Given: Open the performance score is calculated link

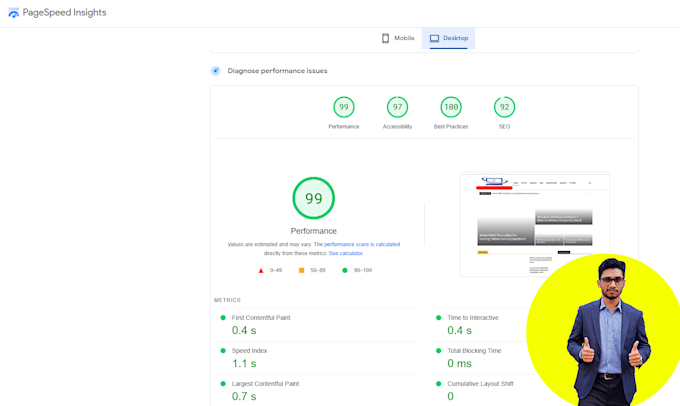Looking at the screenshot, I should click(362, 244).
